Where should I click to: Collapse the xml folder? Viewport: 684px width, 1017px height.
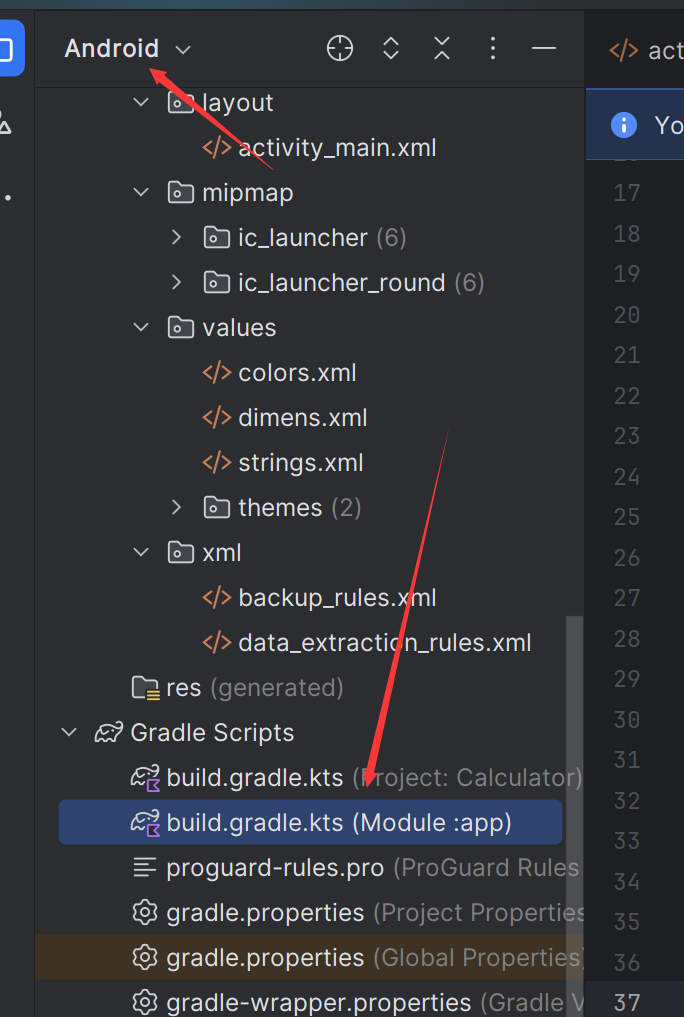pos(141,553)
